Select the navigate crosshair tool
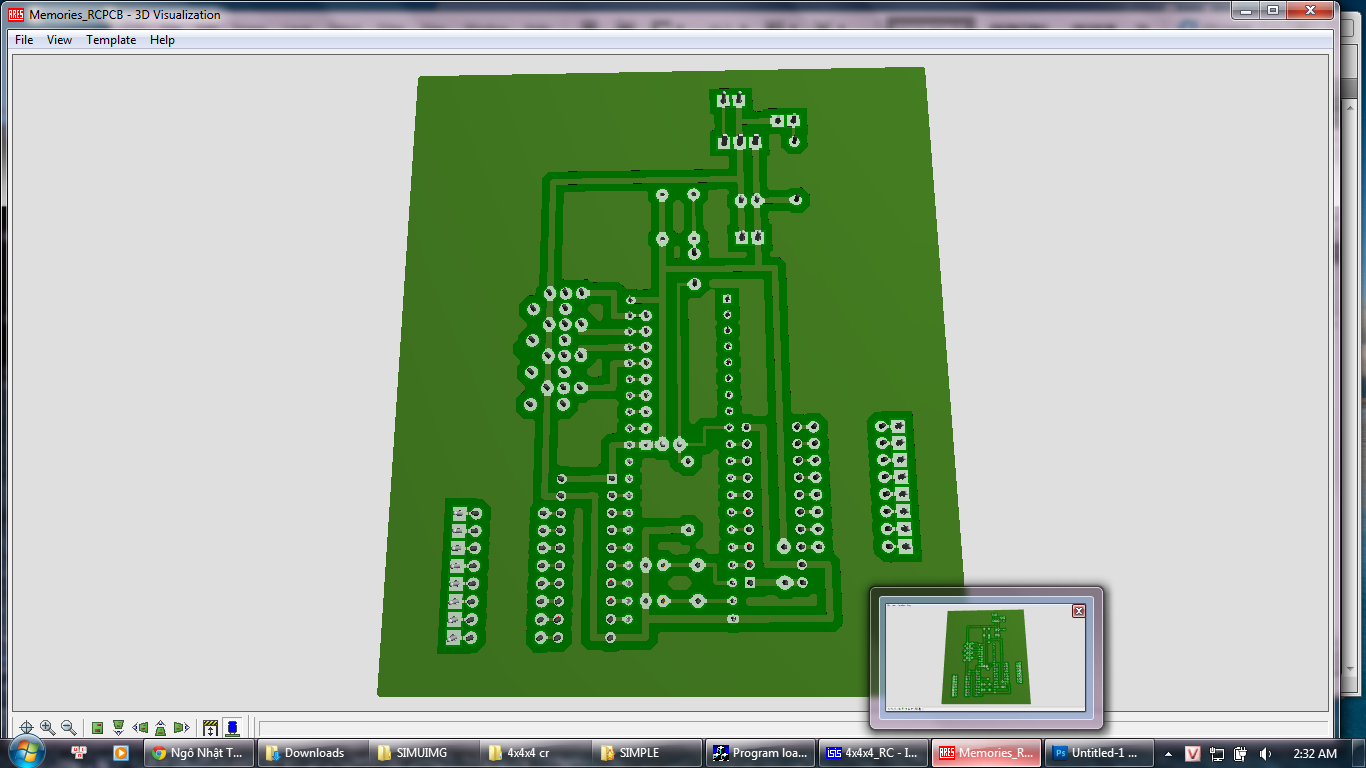The image size is (1366, 768). 27,728
